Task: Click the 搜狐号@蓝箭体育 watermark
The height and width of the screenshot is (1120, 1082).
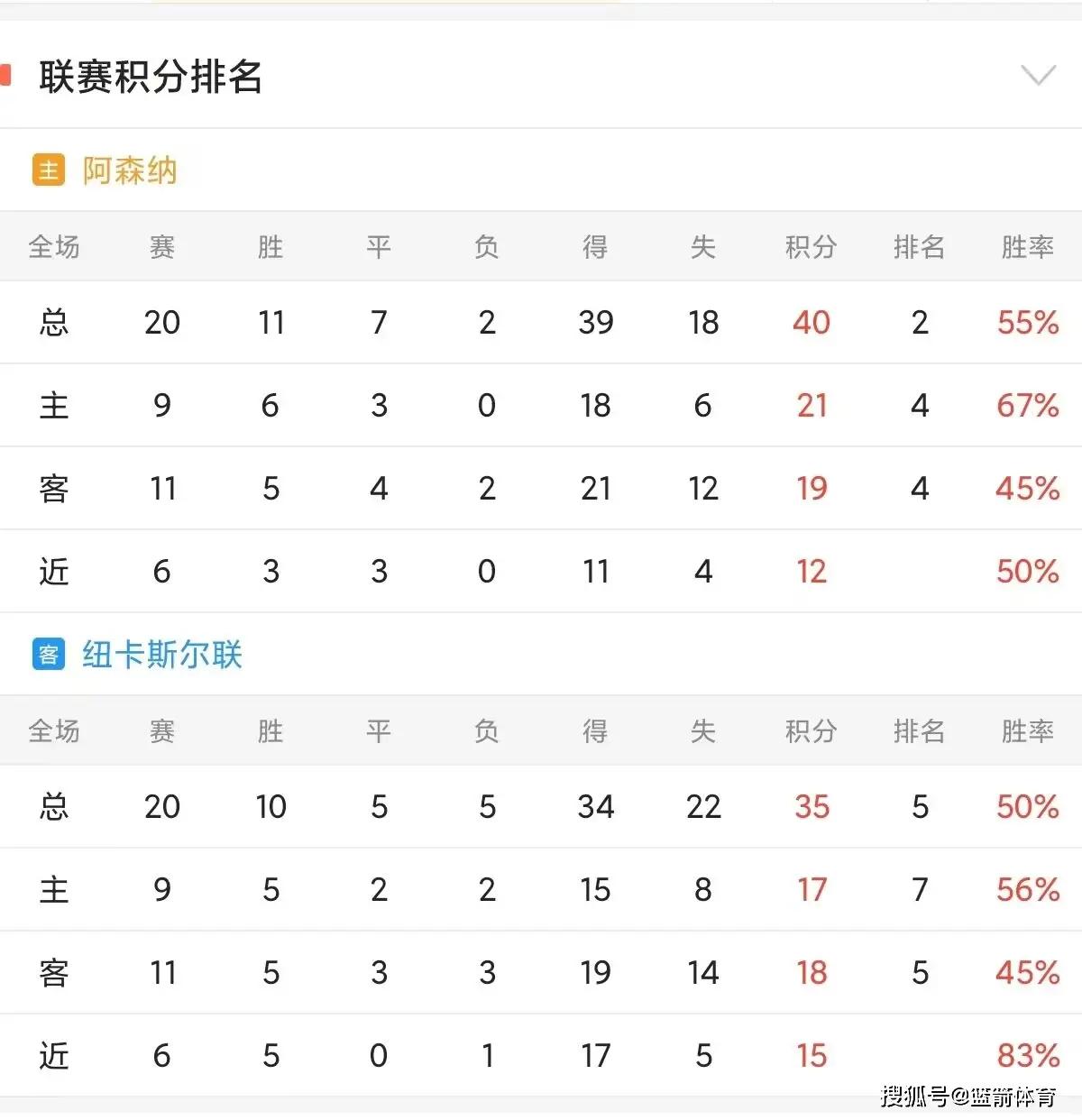Action: 968,1097
